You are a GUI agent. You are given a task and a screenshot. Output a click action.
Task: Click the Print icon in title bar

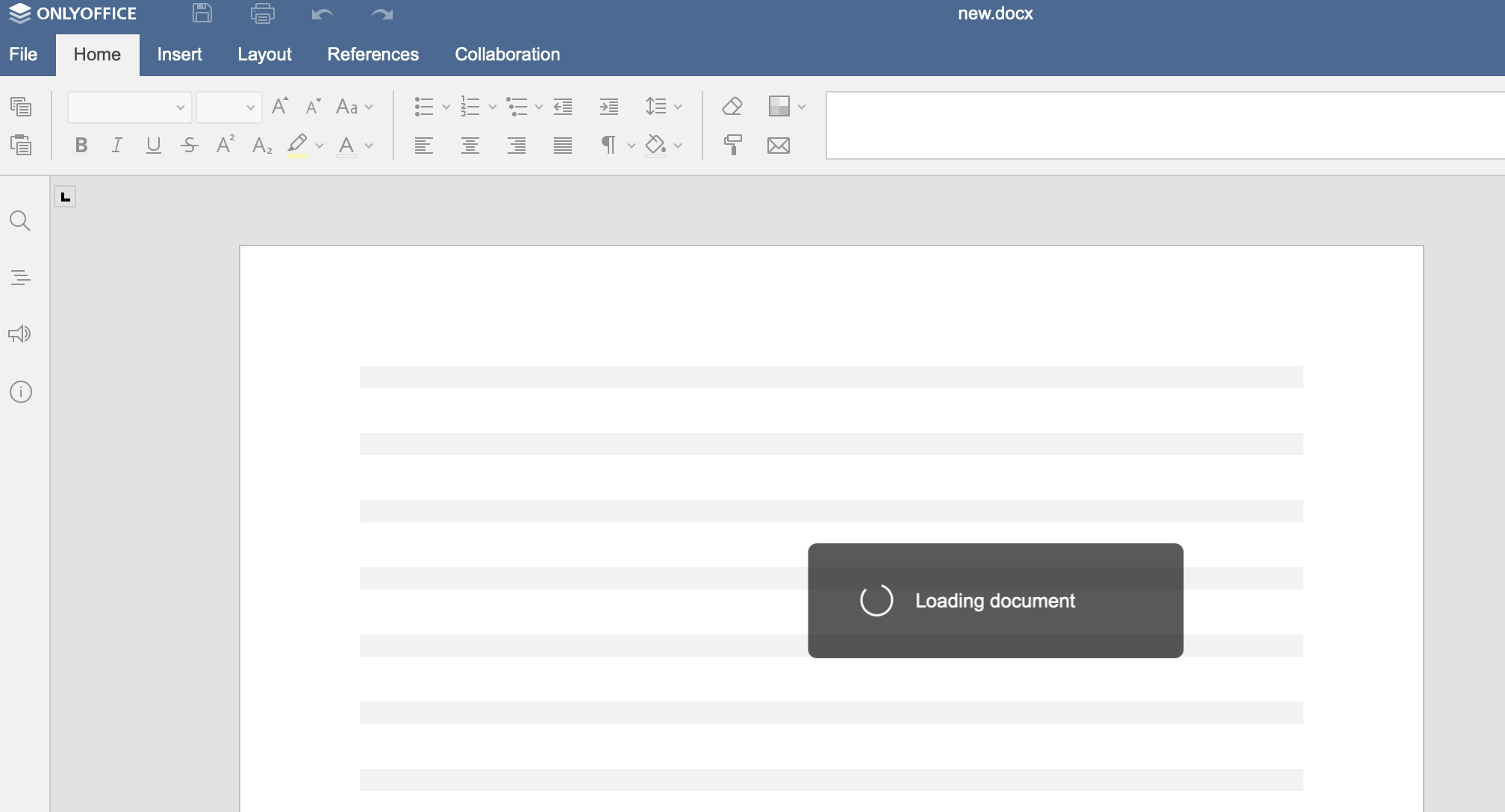click(262, 13)
